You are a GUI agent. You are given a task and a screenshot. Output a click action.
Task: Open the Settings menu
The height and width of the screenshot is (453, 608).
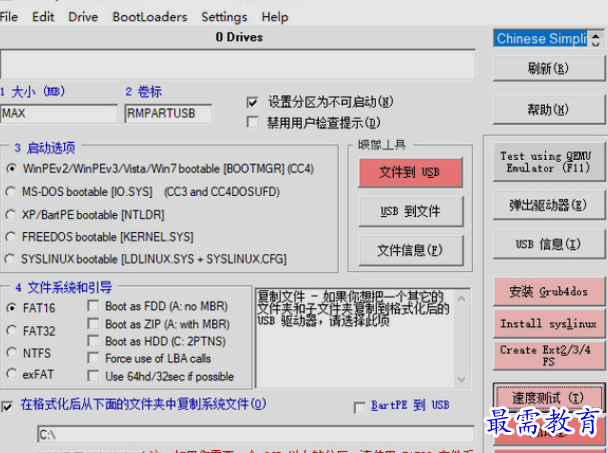(224, 17)
